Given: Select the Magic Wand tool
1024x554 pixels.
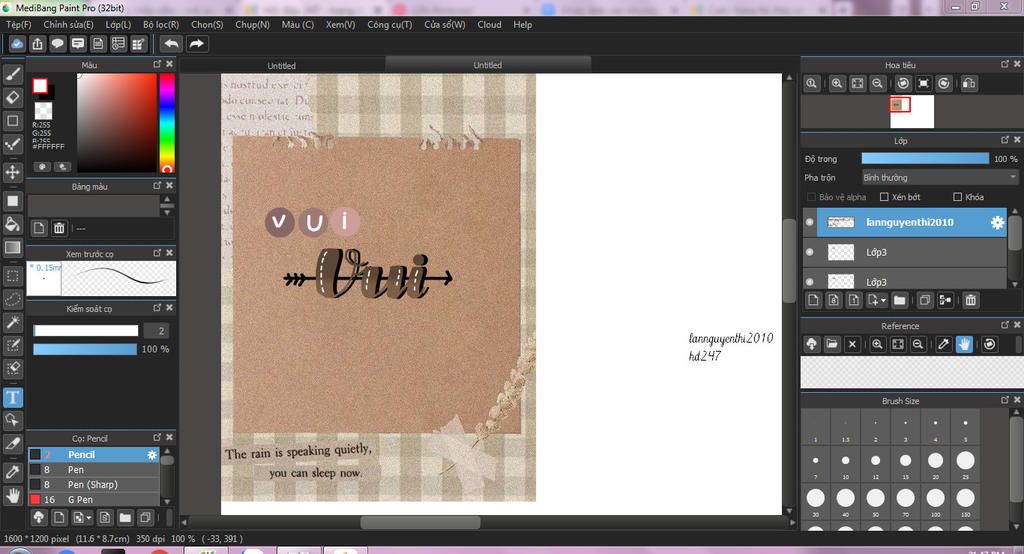Looking at the screenshot, I should (12, 322).
